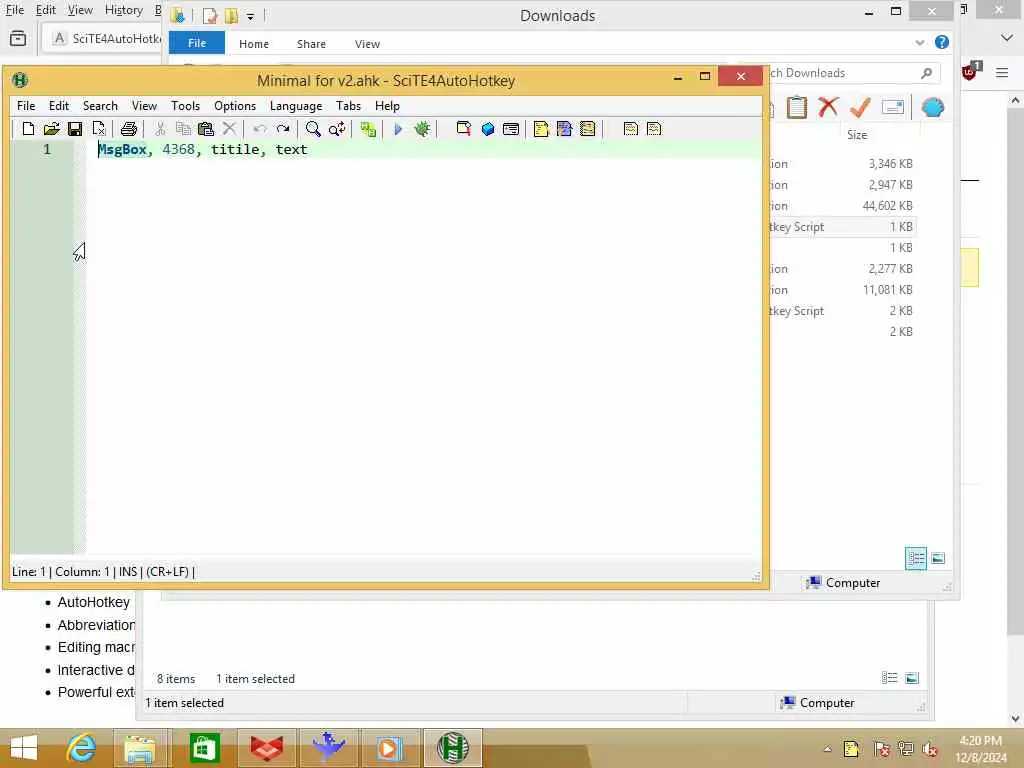Open the File menu in SciTE
The image size is (1024, 768).
(x=26, y=106)
